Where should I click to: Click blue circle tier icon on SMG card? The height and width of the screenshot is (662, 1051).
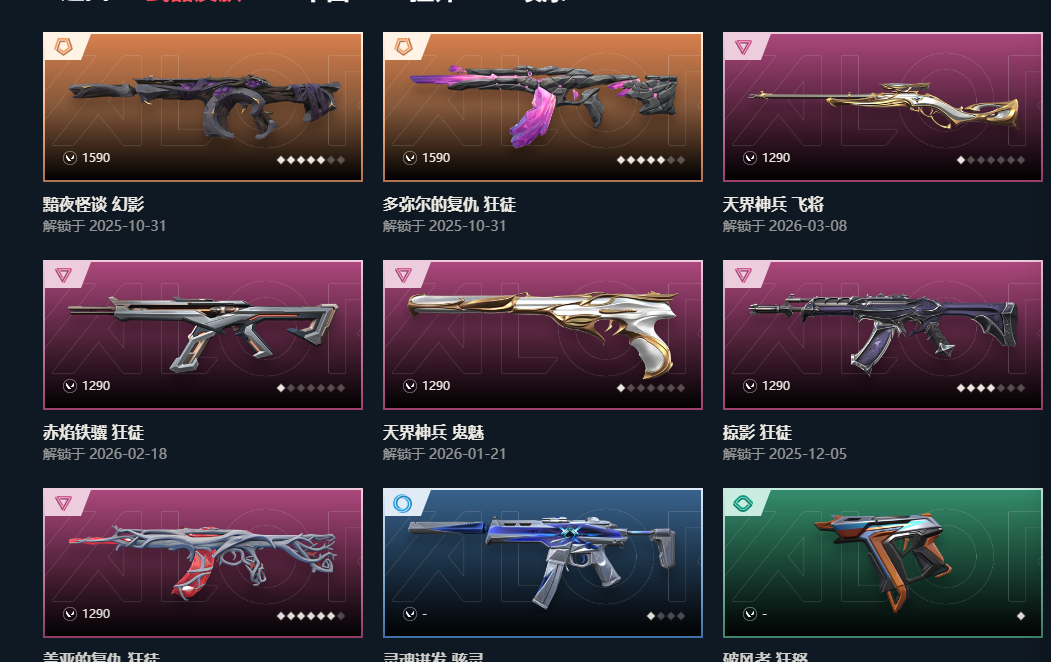[x=403, y=503]
